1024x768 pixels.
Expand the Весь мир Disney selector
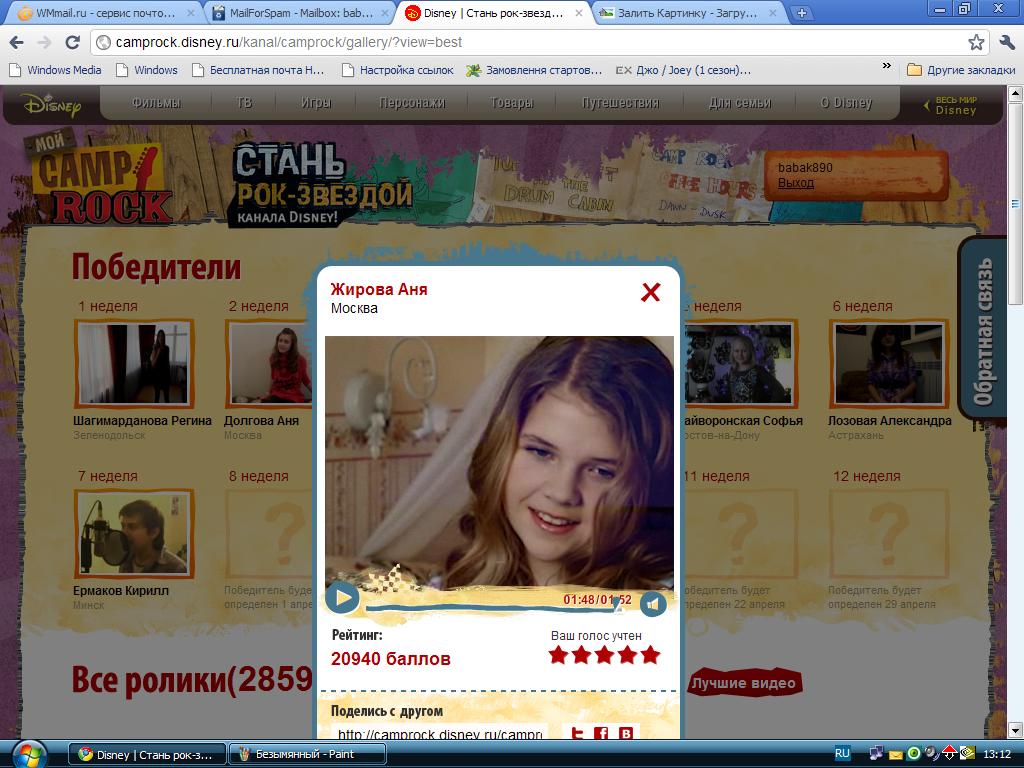tap(951, 105)
